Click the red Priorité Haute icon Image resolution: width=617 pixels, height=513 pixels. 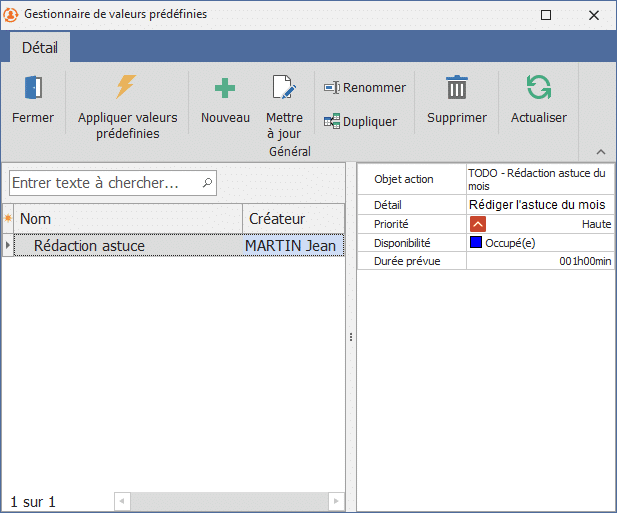(x=477, y=225)
